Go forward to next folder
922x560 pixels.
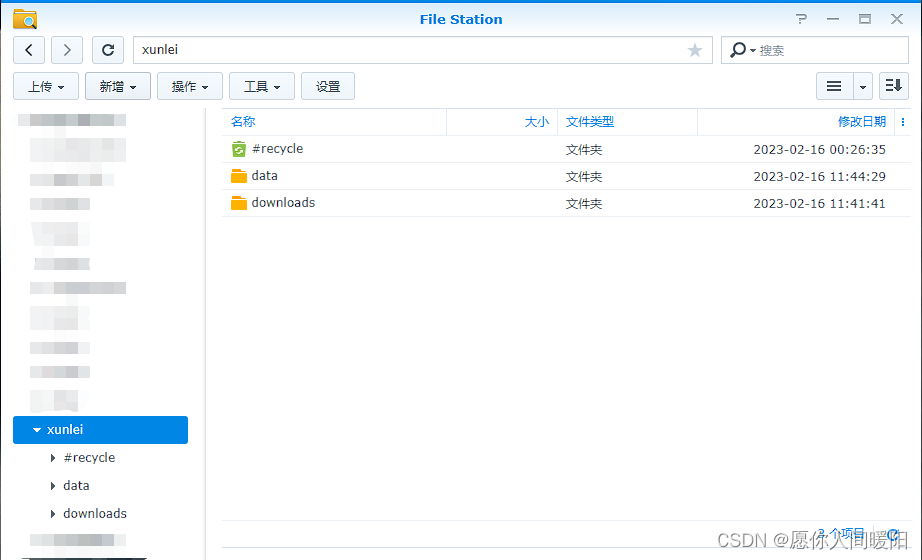[x=66, y=50]
